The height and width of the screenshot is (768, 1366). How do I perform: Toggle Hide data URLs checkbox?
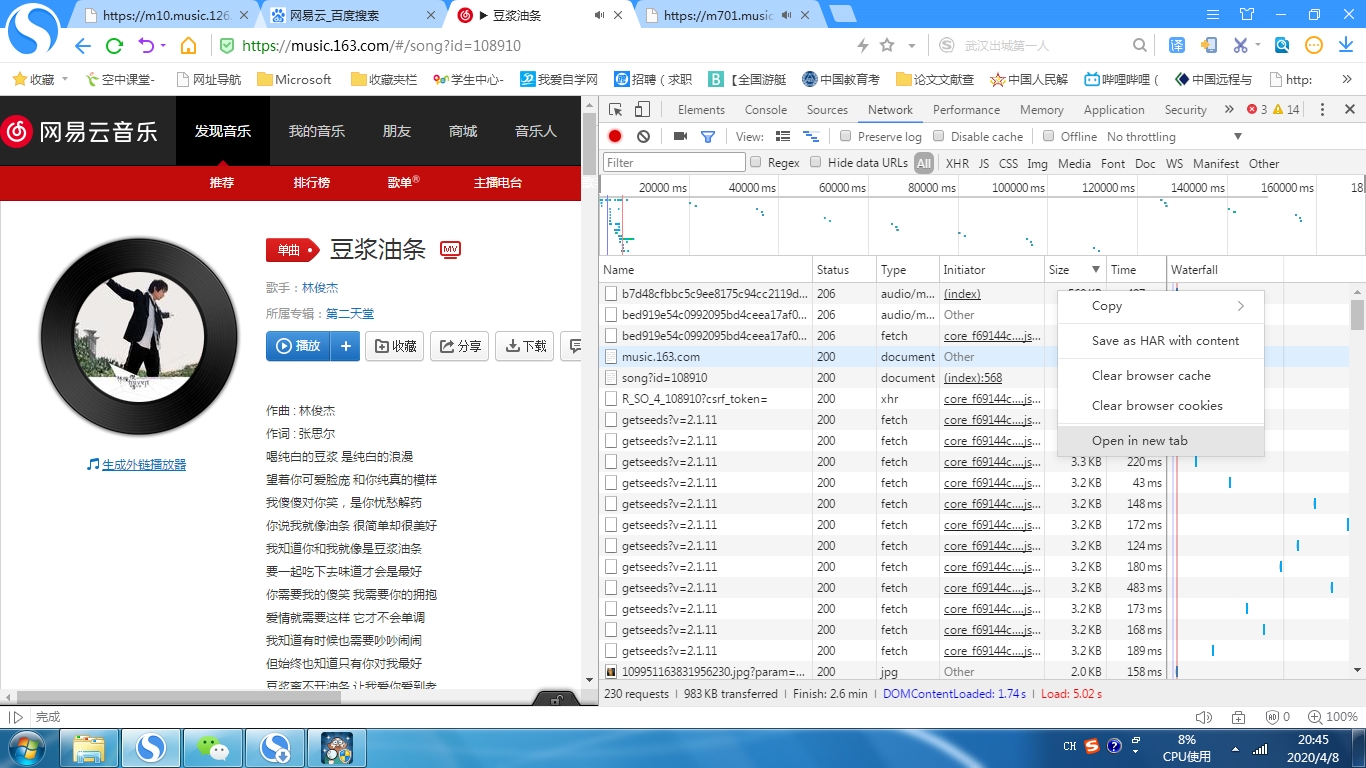pos(816,163)
